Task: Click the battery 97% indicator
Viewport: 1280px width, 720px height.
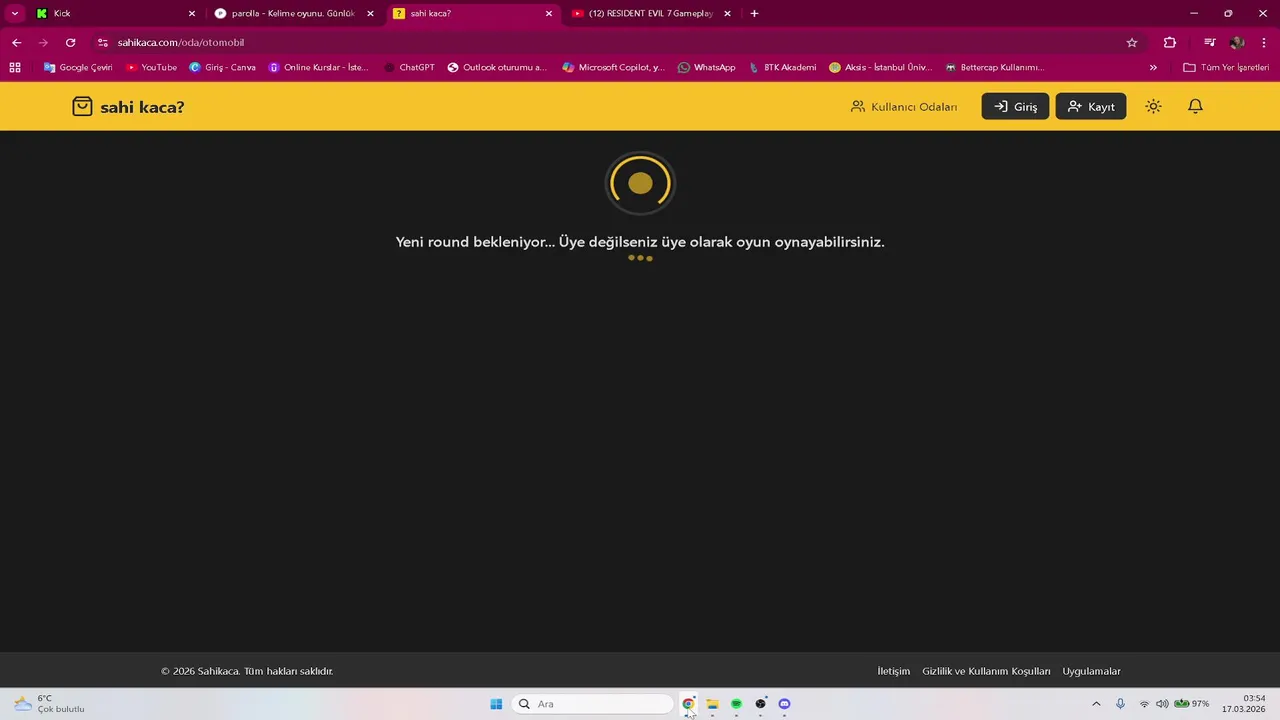Action: pyautogui.click(x=1191, y=704)
